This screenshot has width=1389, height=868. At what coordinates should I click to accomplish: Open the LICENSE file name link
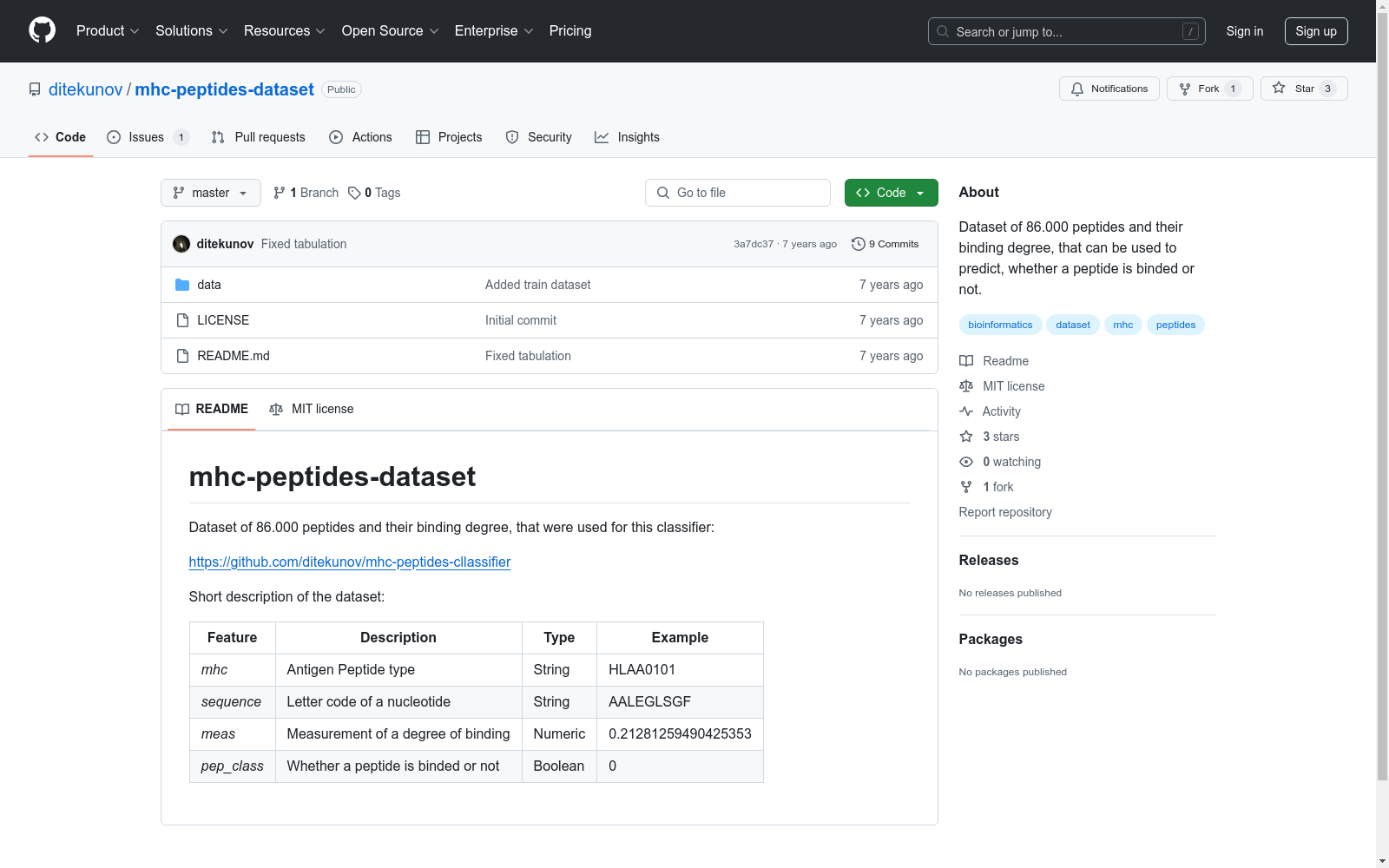[x=223, y=320]
